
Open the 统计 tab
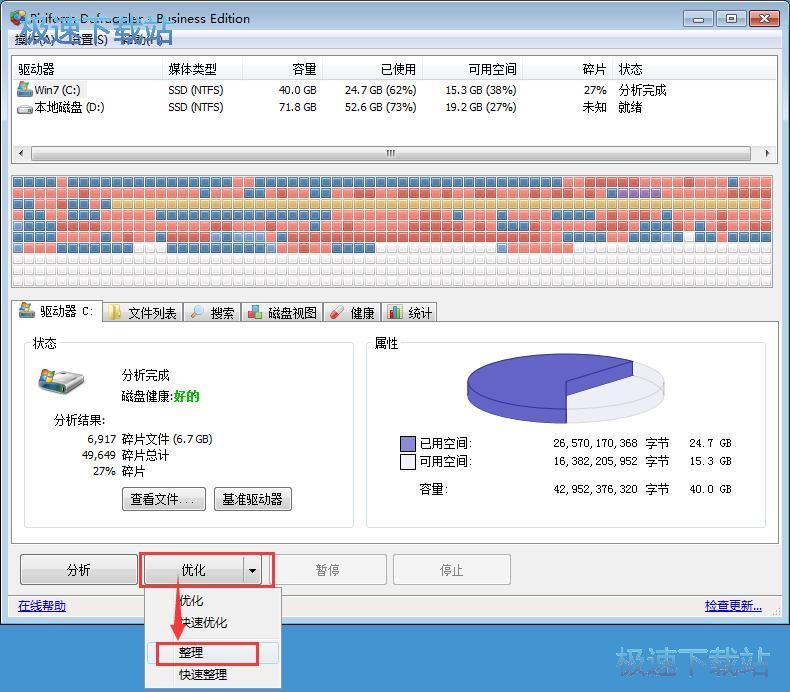pyautogui.click(x=410, y=312)
